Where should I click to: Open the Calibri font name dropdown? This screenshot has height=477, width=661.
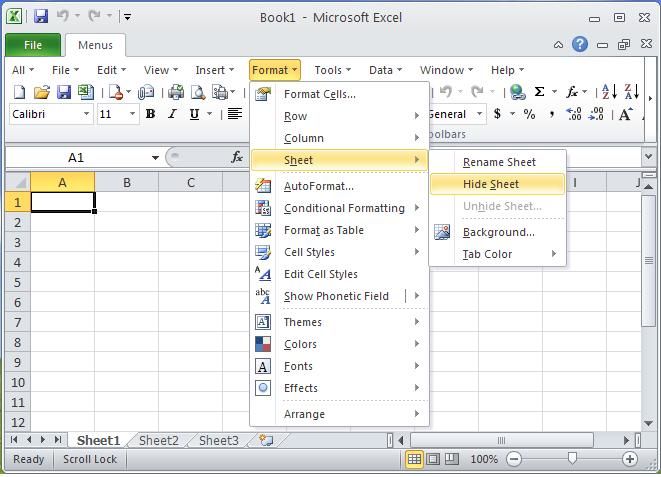tap(87, 114)
